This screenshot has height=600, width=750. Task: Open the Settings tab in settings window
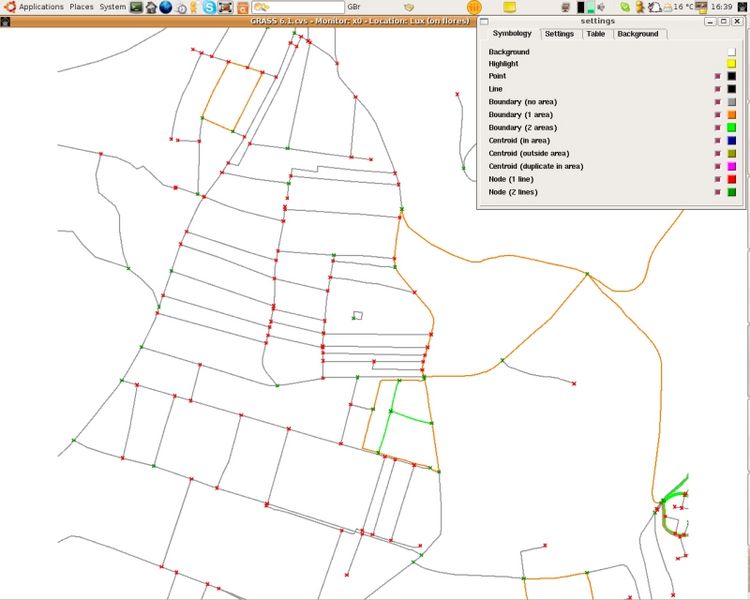click(x=559, y=34)
